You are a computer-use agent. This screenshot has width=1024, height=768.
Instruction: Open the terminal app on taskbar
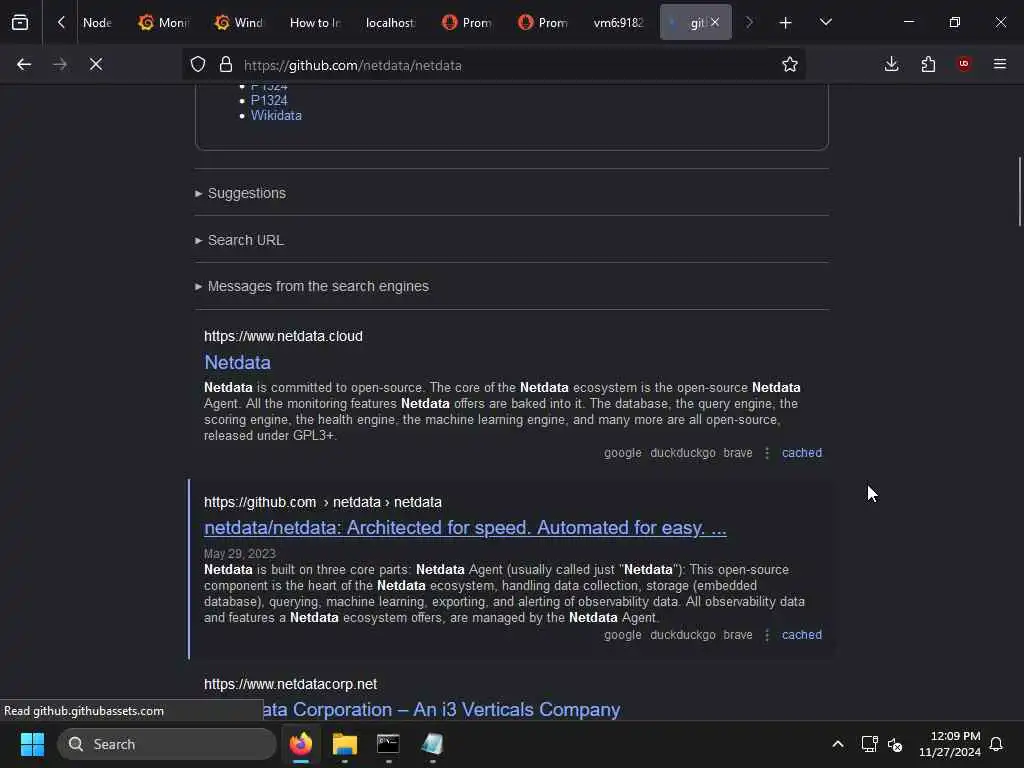click(388, 744)
